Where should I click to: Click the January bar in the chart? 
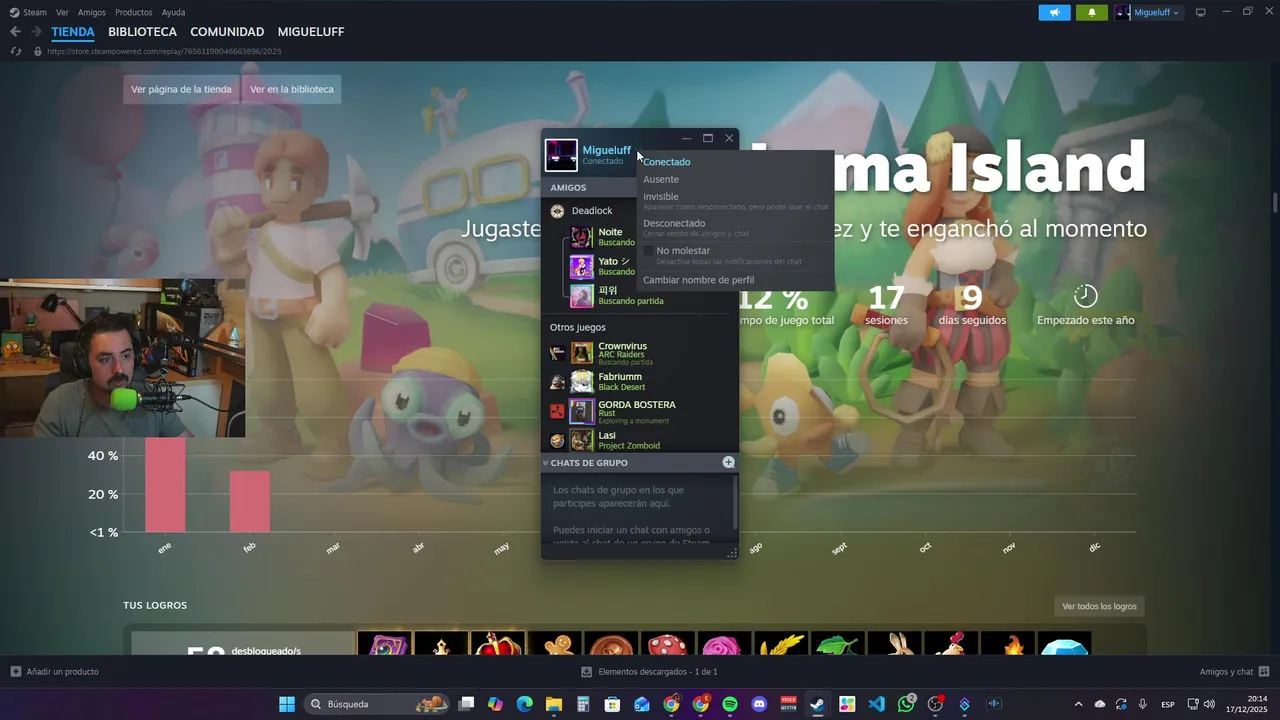tap(165, 485)
